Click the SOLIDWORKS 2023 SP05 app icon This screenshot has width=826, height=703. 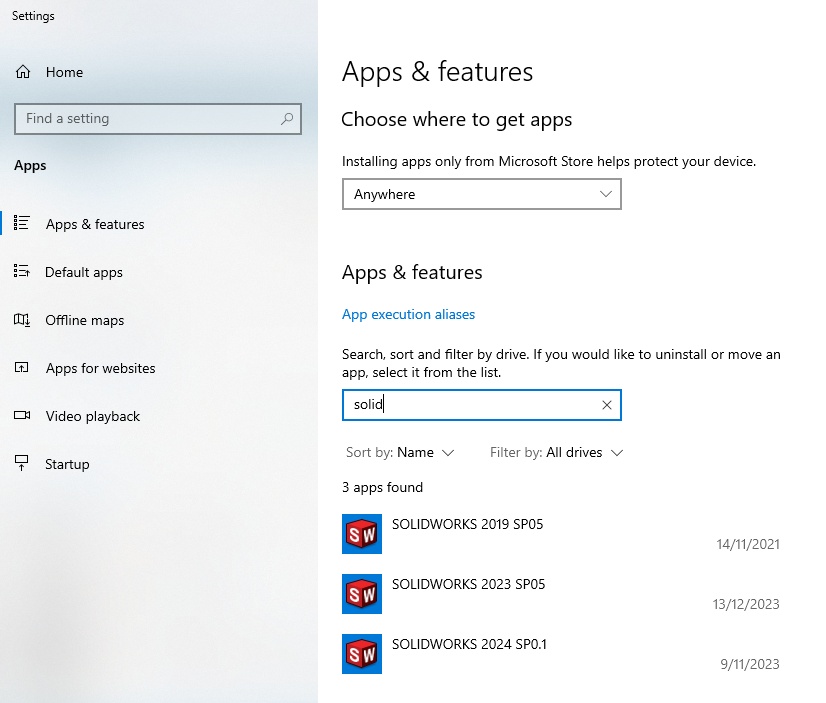(x=362, y=594)
